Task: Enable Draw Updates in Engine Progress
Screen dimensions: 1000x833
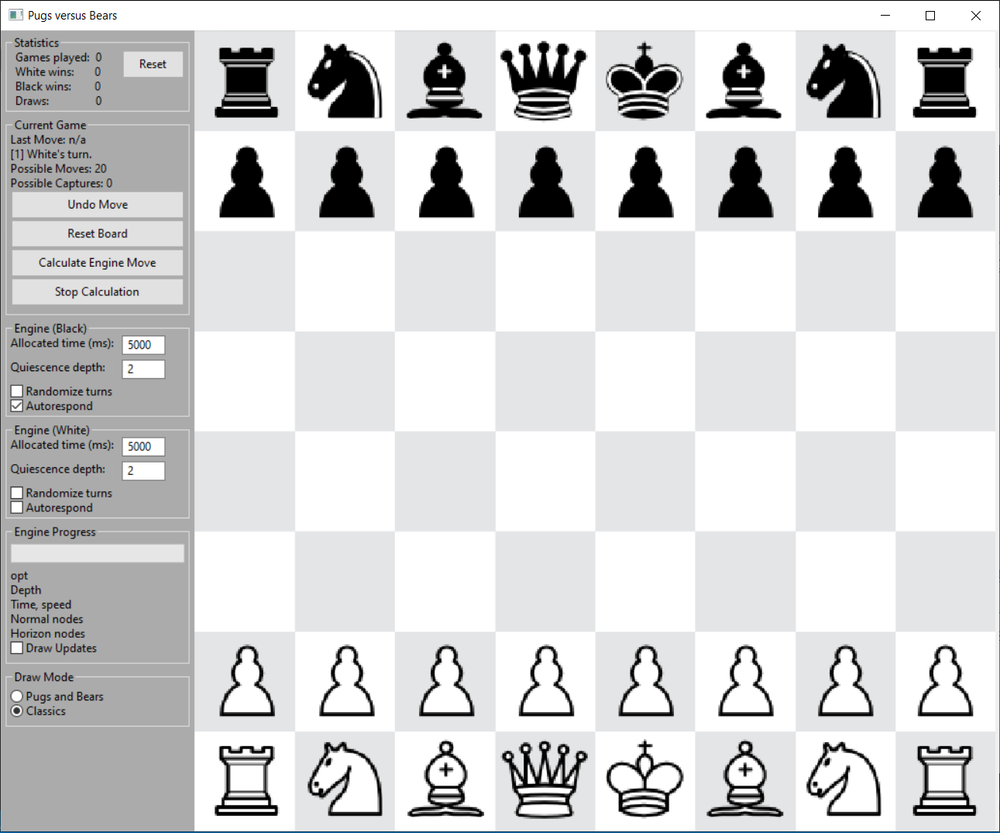Action: 16,647
